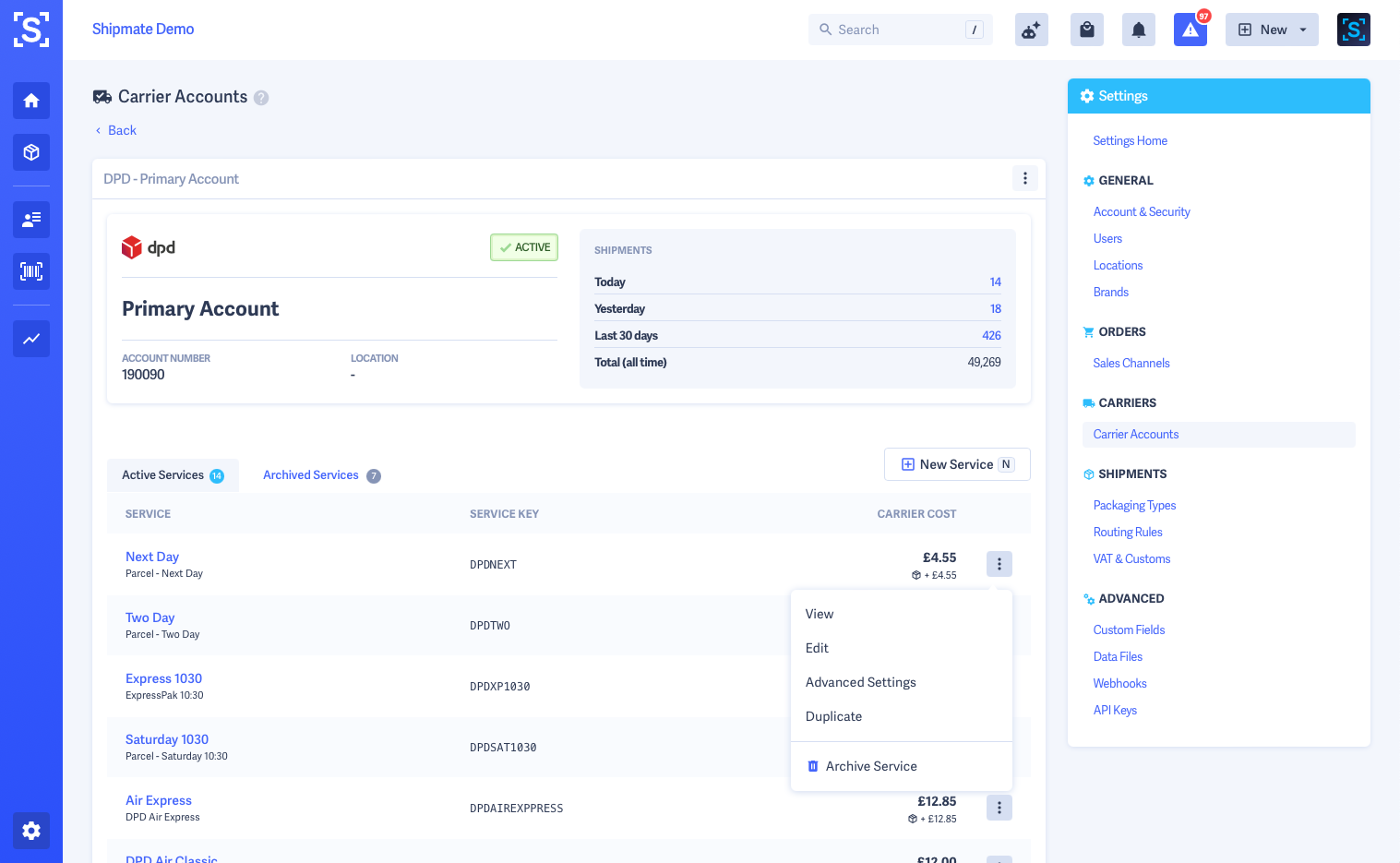Viewport: 1400px width, 863px height.
Task: Choose Advanced Settings in the menu
Action: (860, 682)
